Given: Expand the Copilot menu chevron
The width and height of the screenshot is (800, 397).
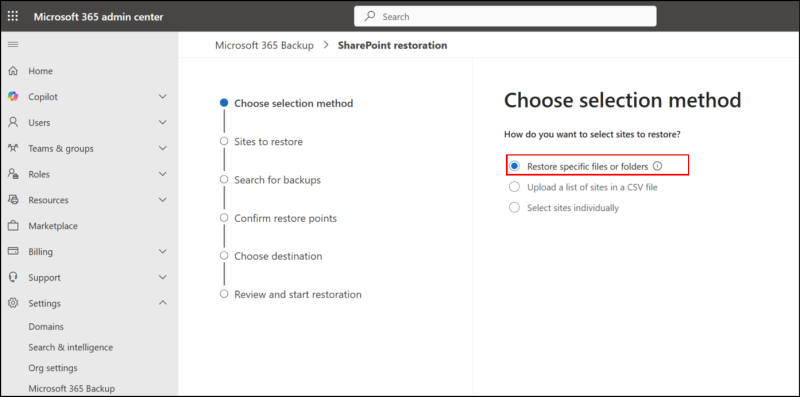Looking at the screenshot, I should 163,96.
